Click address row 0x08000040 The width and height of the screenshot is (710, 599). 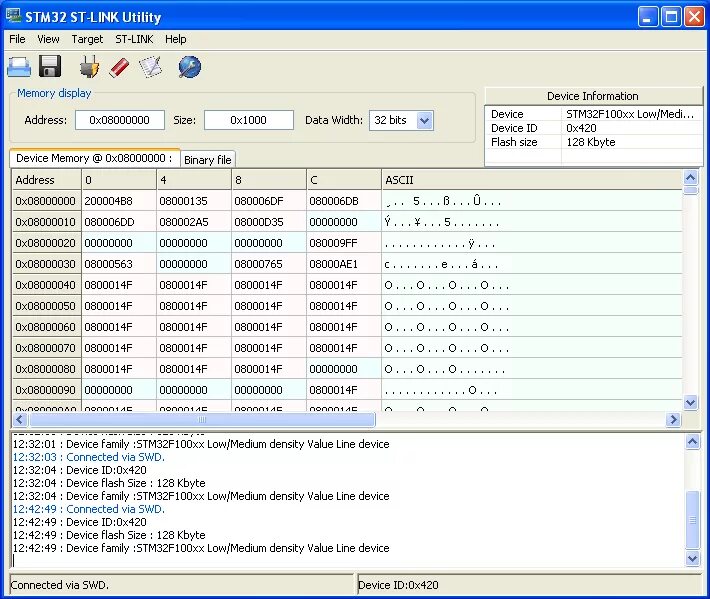pos(45,285)
